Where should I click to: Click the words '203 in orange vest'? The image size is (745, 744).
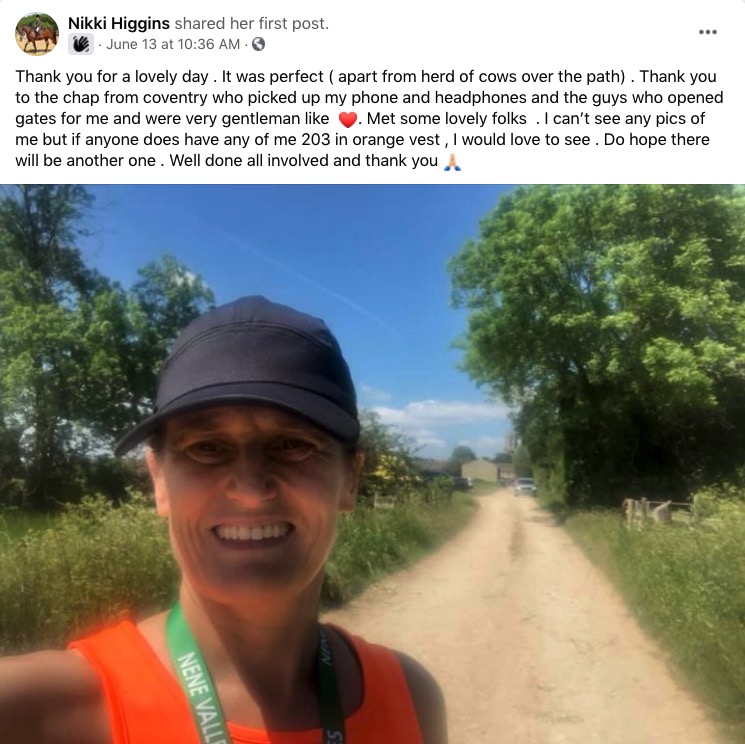click(x=371, y=140)
